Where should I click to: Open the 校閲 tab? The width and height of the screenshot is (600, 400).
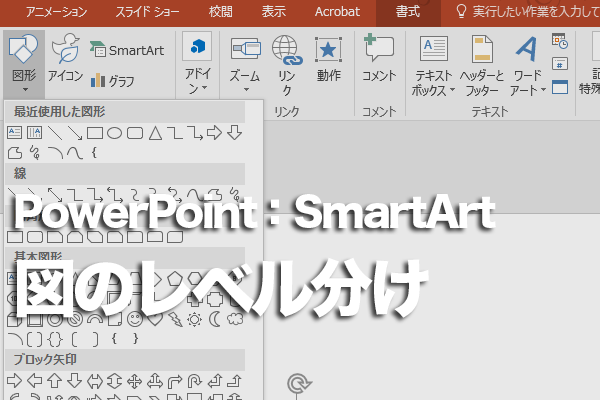pos(220,12)
